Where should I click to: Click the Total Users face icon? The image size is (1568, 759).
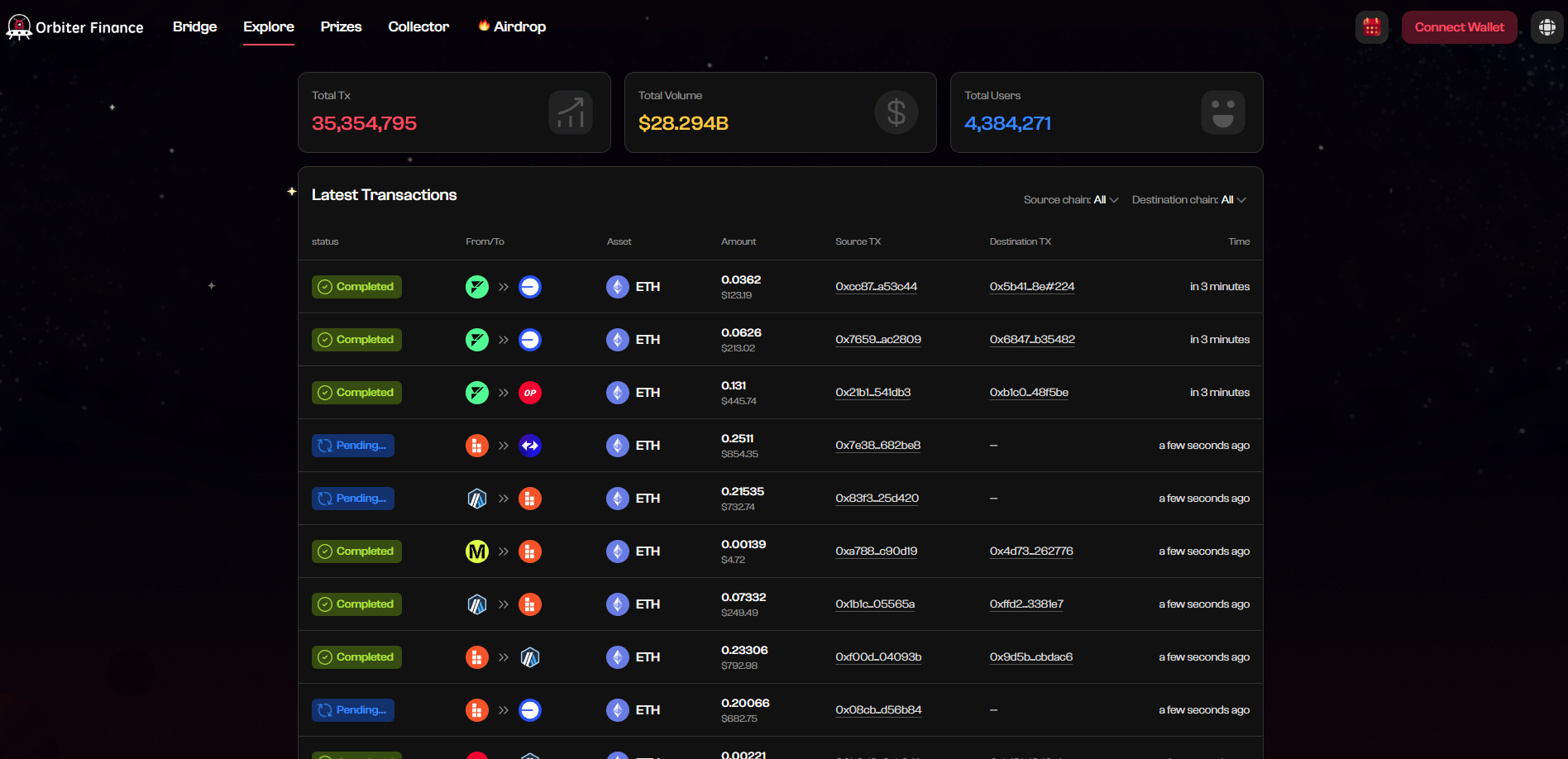tap(1223, 112)
